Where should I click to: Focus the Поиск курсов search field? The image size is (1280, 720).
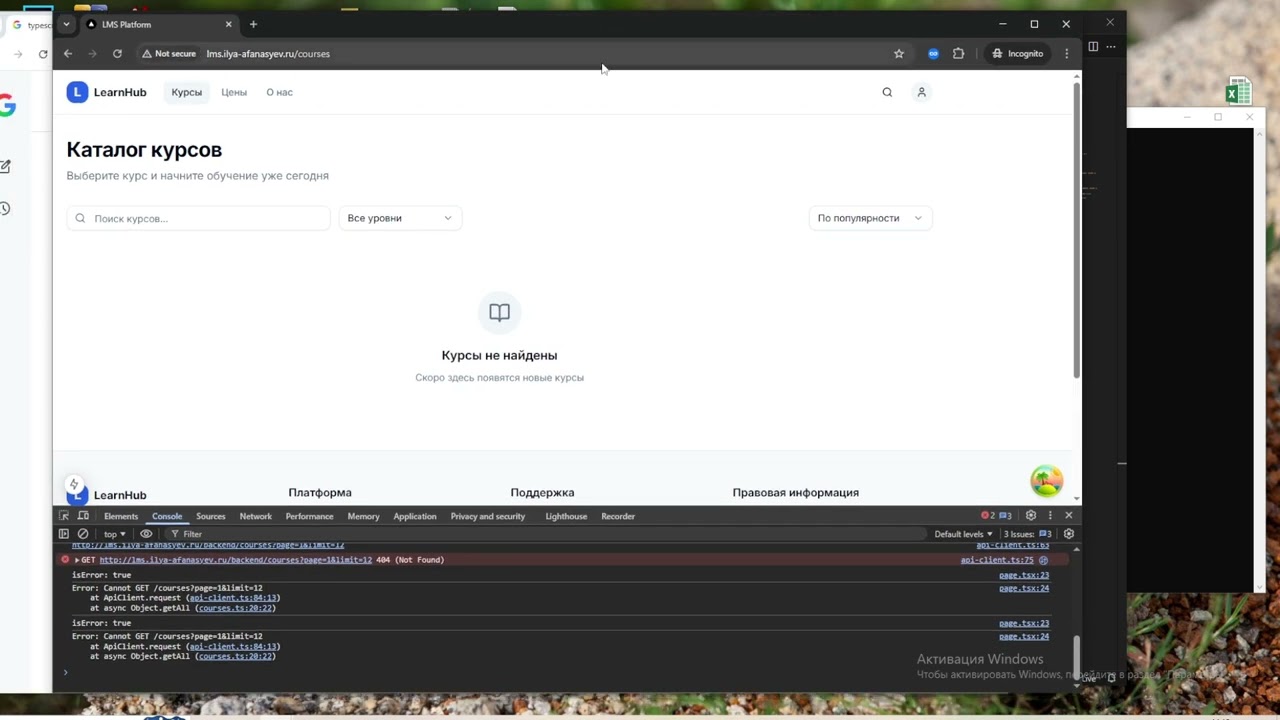(198, 218)
